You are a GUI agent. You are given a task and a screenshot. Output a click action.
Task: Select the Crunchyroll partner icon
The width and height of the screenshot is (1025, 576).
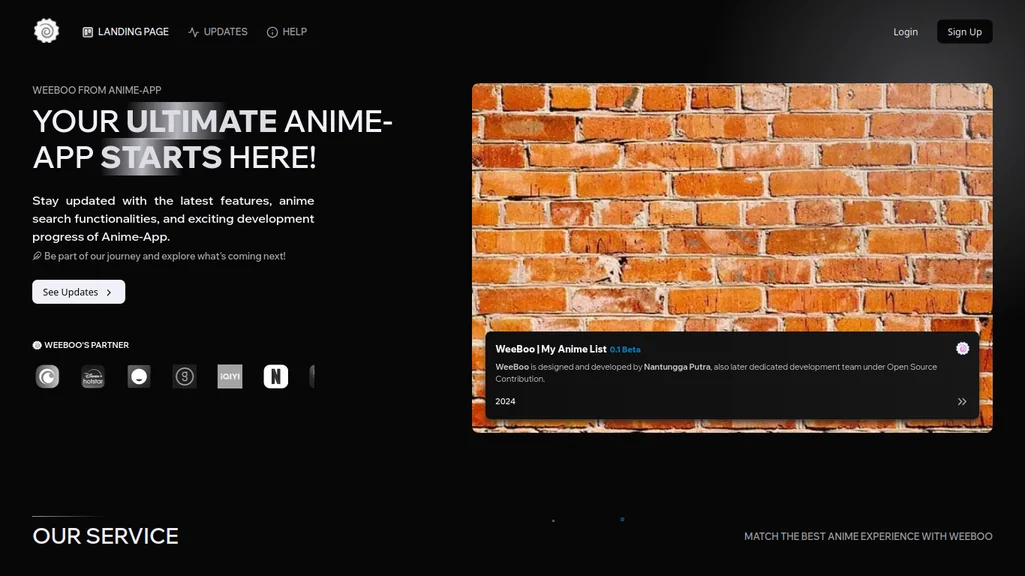coord(47,376)
